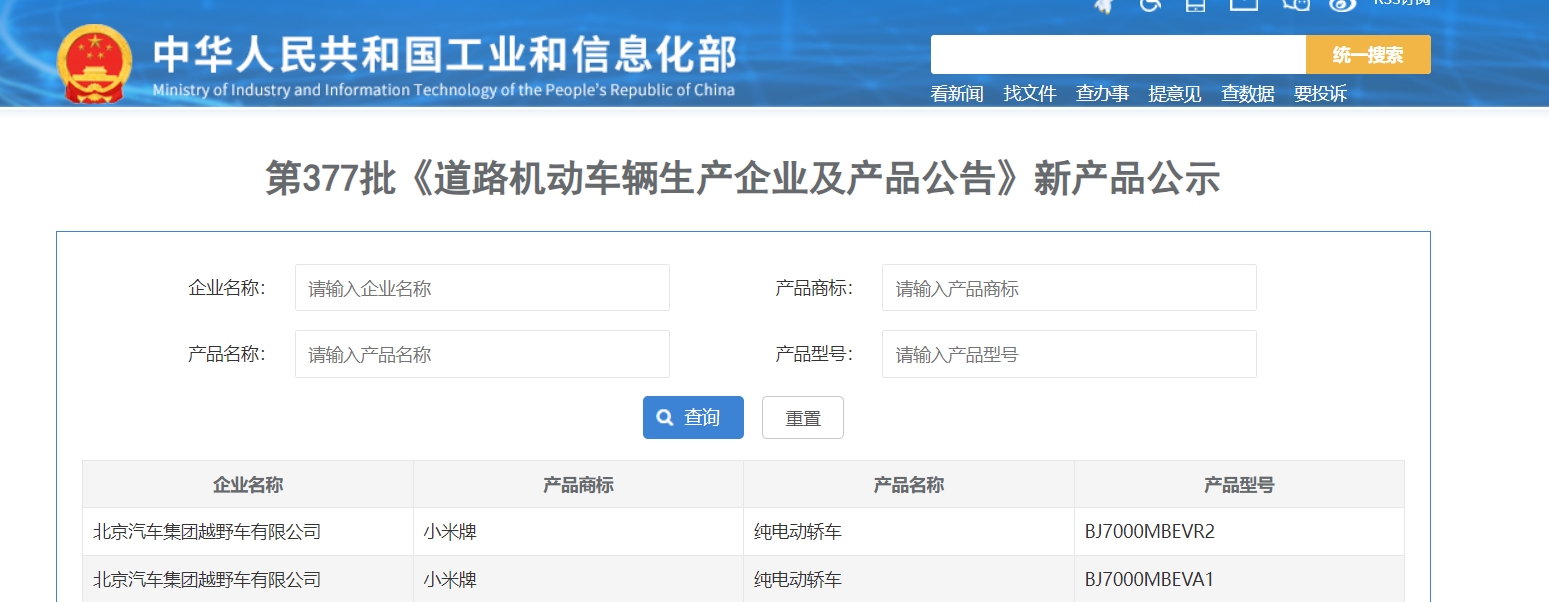1549x602 pixels.
Task: Open the Weibo icon
Action: click(x=1343, y=4)
